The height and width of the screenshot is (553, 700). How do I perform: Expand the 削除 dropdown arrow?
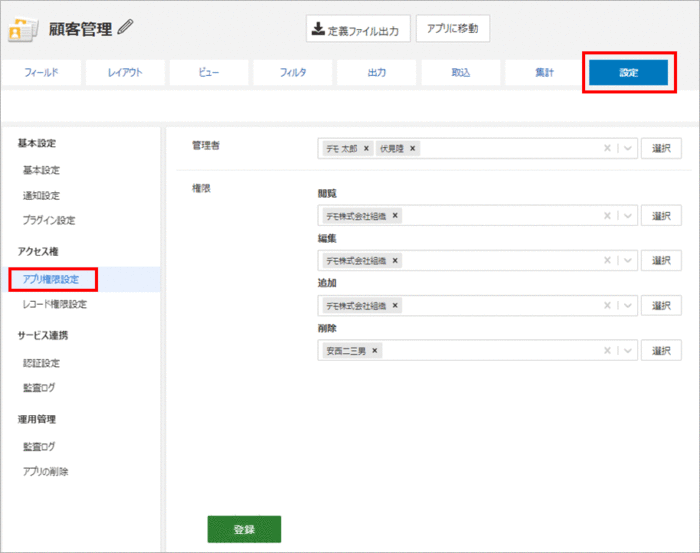pyautogui.click(x=628, y=350)
